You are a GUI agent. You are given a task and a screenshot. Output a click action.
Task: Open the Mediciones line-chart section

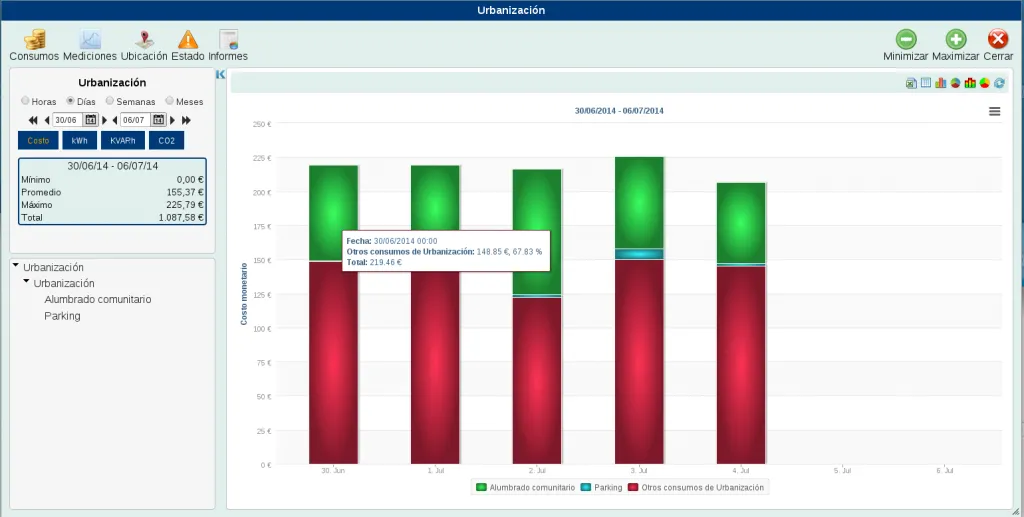pyautogui.click(x=90, y=45)
